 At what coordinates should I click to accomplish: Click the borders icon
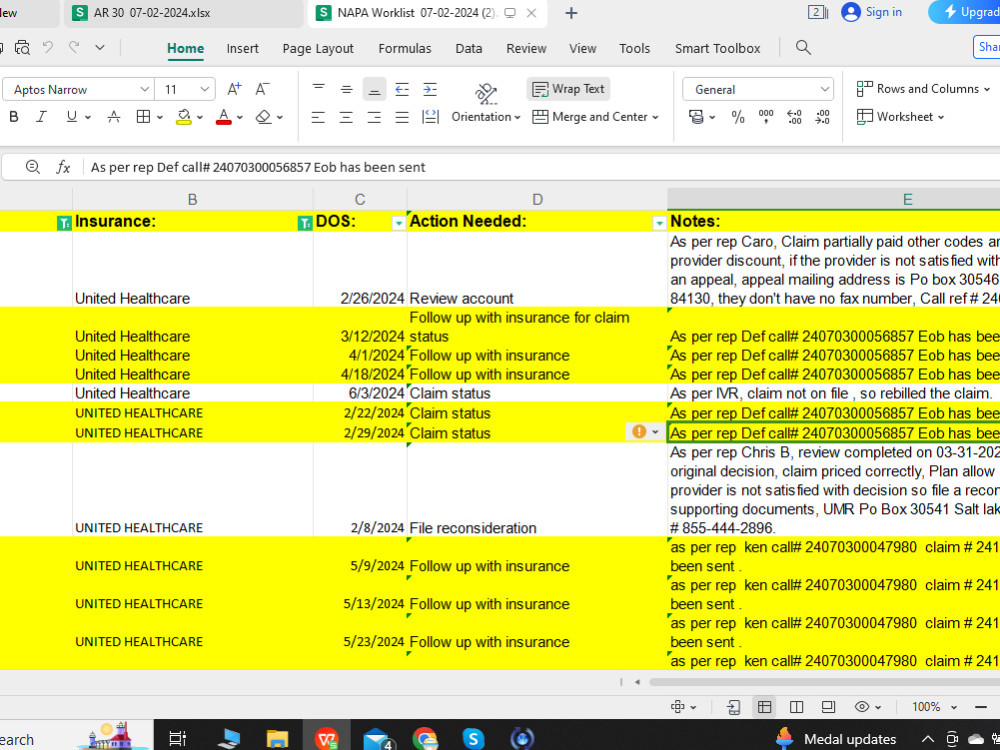(x=143, y=117)
